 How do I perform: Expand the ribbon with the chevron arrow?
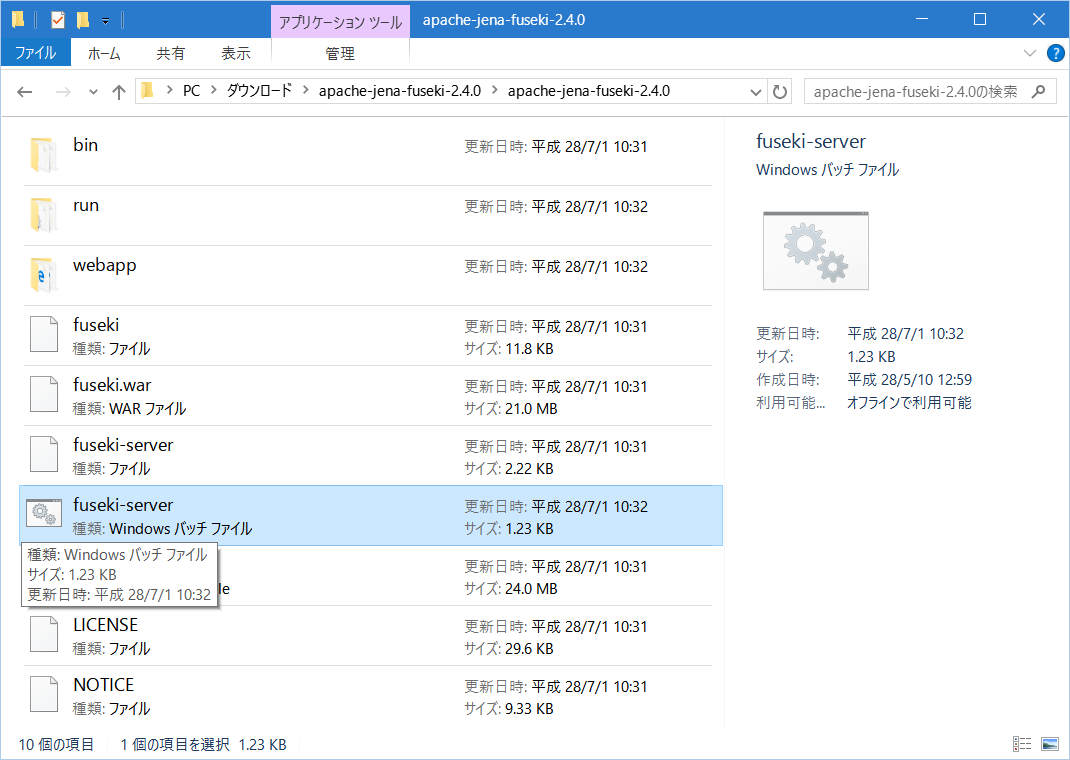point(1030,53)
